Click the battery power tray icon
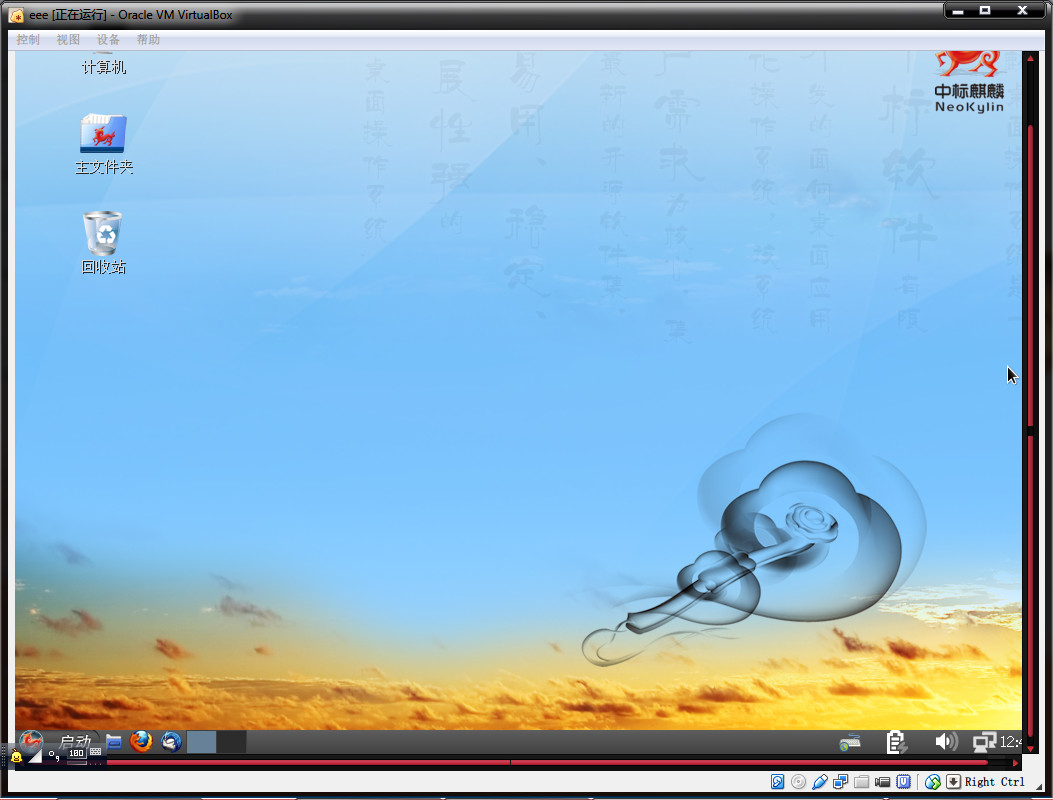The height and width of the screenshot is (800, 1053). 897,742
